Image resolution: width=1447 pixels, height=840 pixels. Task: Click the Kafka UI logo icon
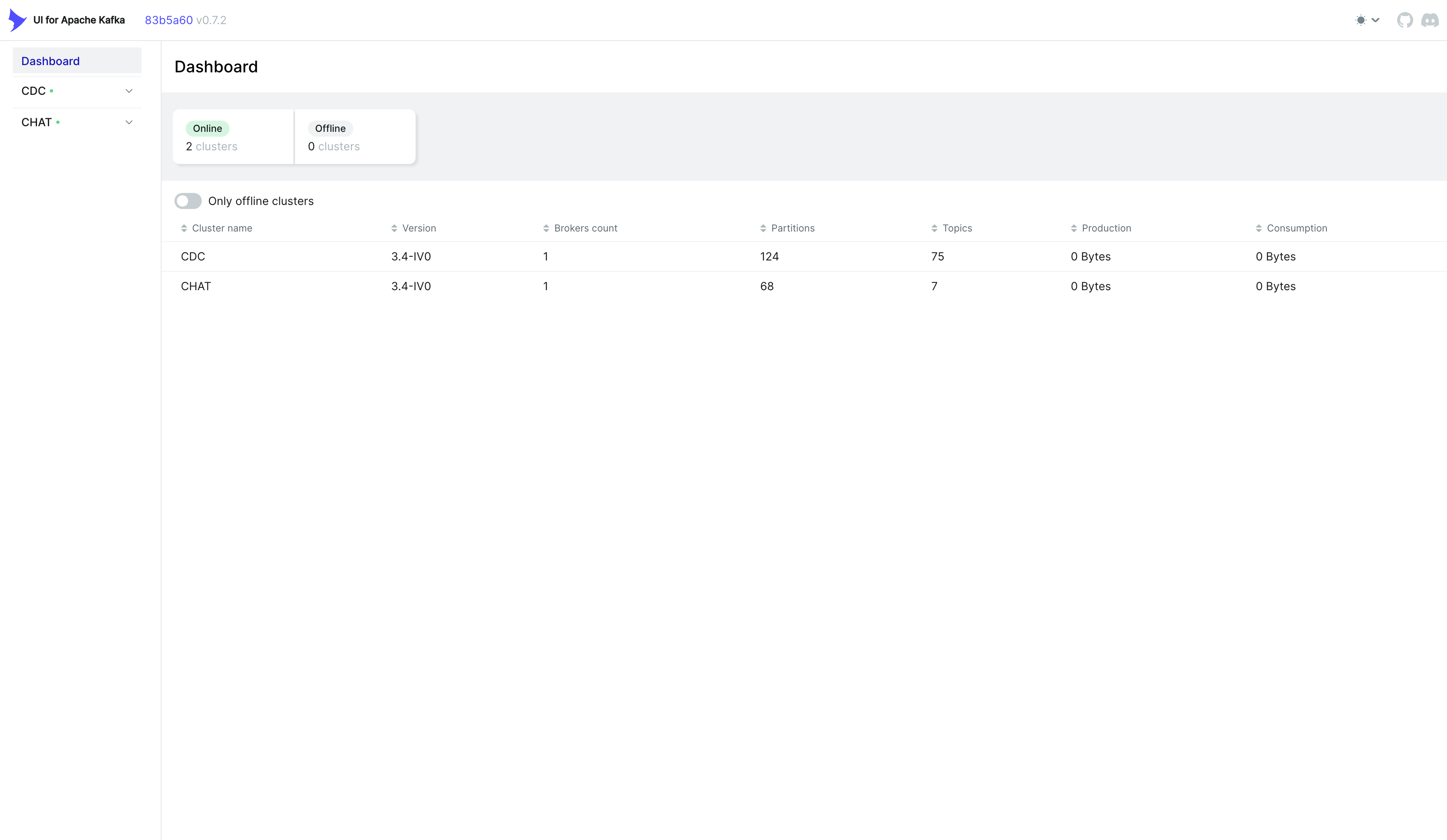coord(17,20)
